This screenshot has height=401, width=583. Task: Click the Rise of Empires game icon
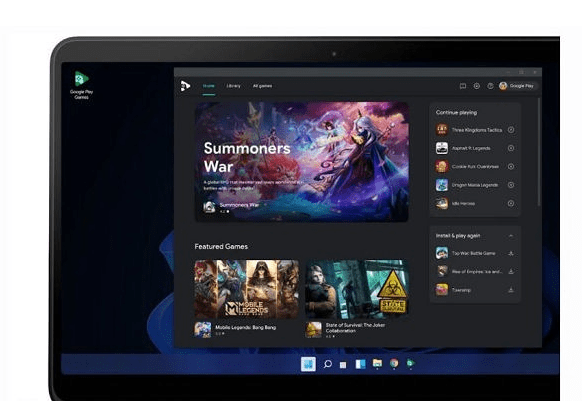point(442,271)
